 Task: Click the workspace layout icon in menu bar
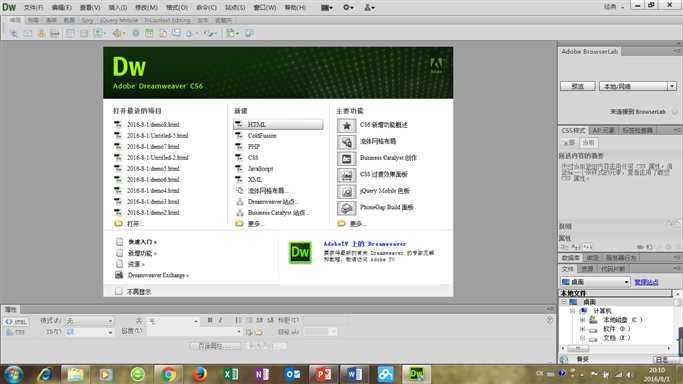[327, 7]
